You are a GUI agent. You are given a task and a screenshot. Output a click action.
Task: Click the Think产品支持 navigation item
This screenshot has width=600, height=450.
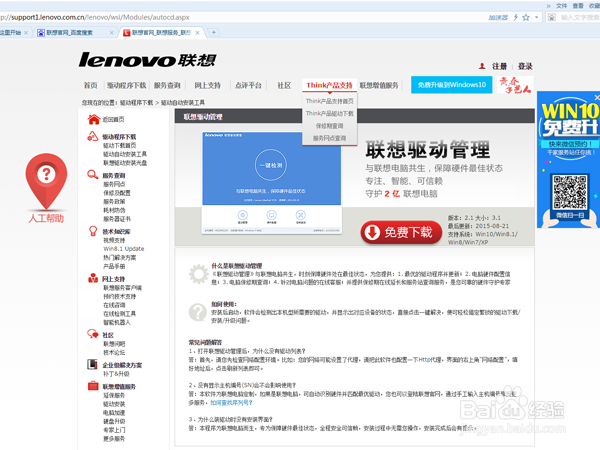click(x=329, y=85)
